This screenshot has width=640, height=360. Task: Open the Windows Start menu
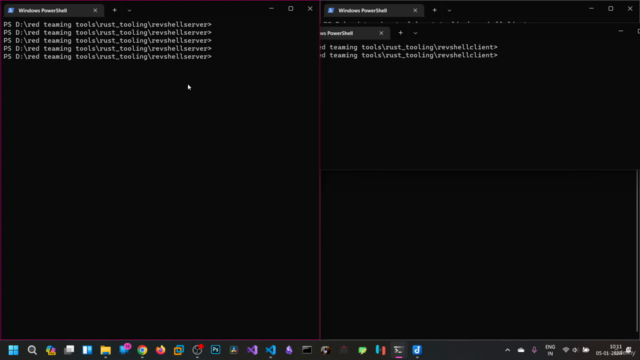13,350
